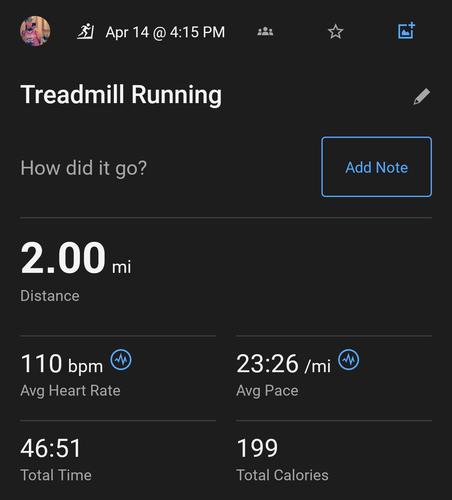The width and height of the screenshot is (452, 500).
Task: Select the 199 total calories value
Action: point(257,448)
